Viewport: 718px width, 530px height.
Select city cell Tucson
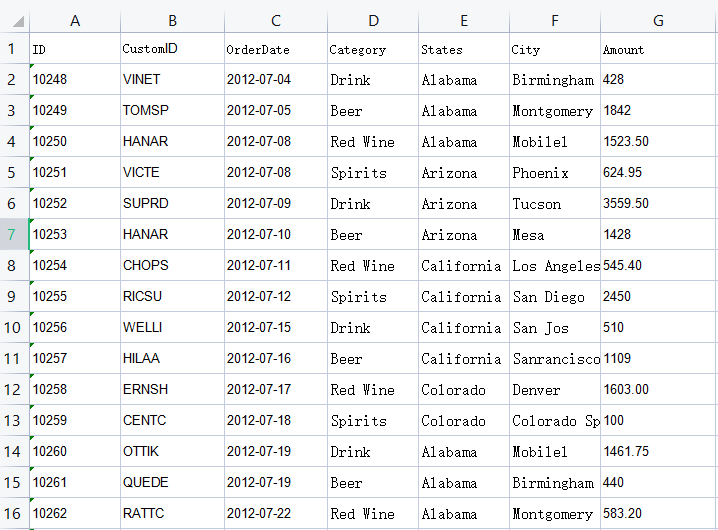pyautogui.click(x=555, y=203)
